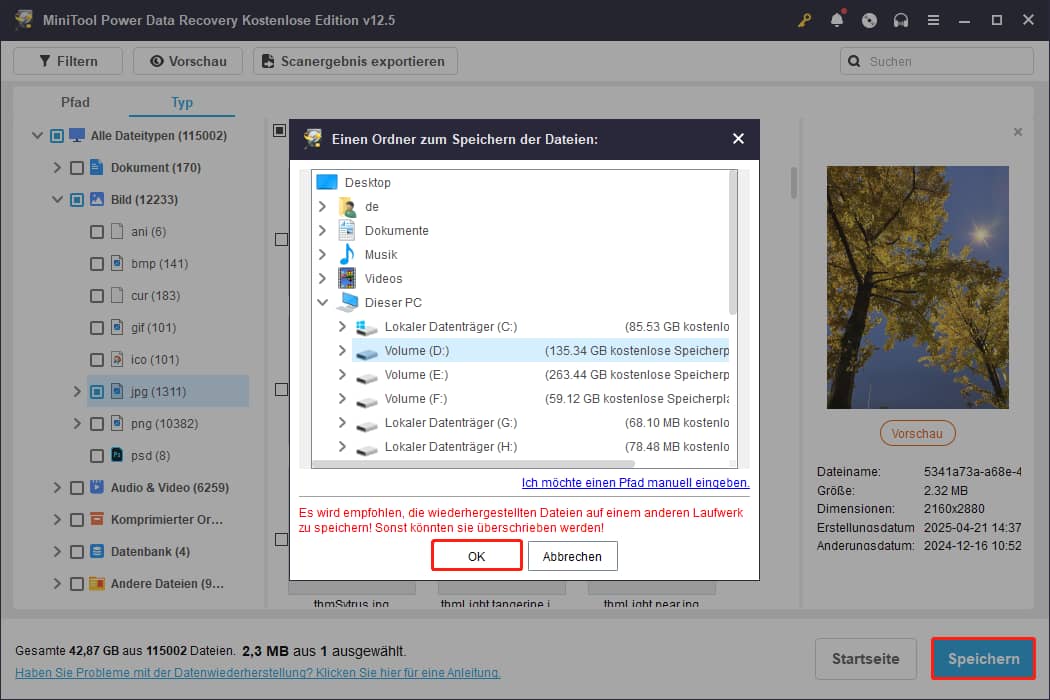Switch to the Pfad tab

[x=75, y=102]
